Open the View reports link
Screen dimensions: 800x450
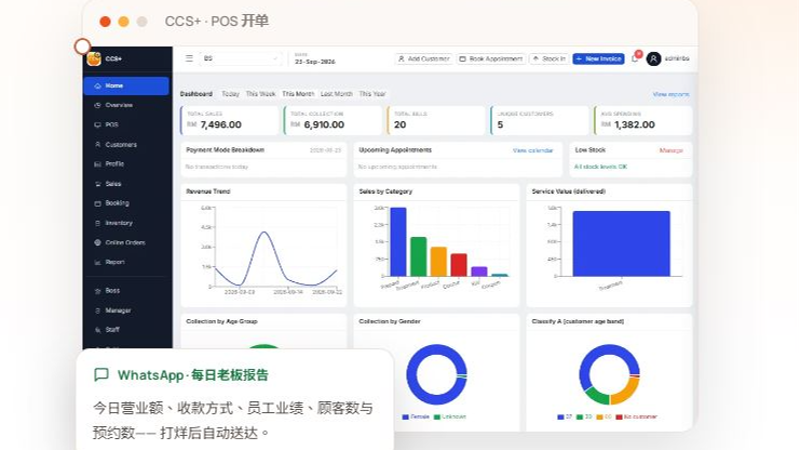pyautogui.click(x=671, y=94)
